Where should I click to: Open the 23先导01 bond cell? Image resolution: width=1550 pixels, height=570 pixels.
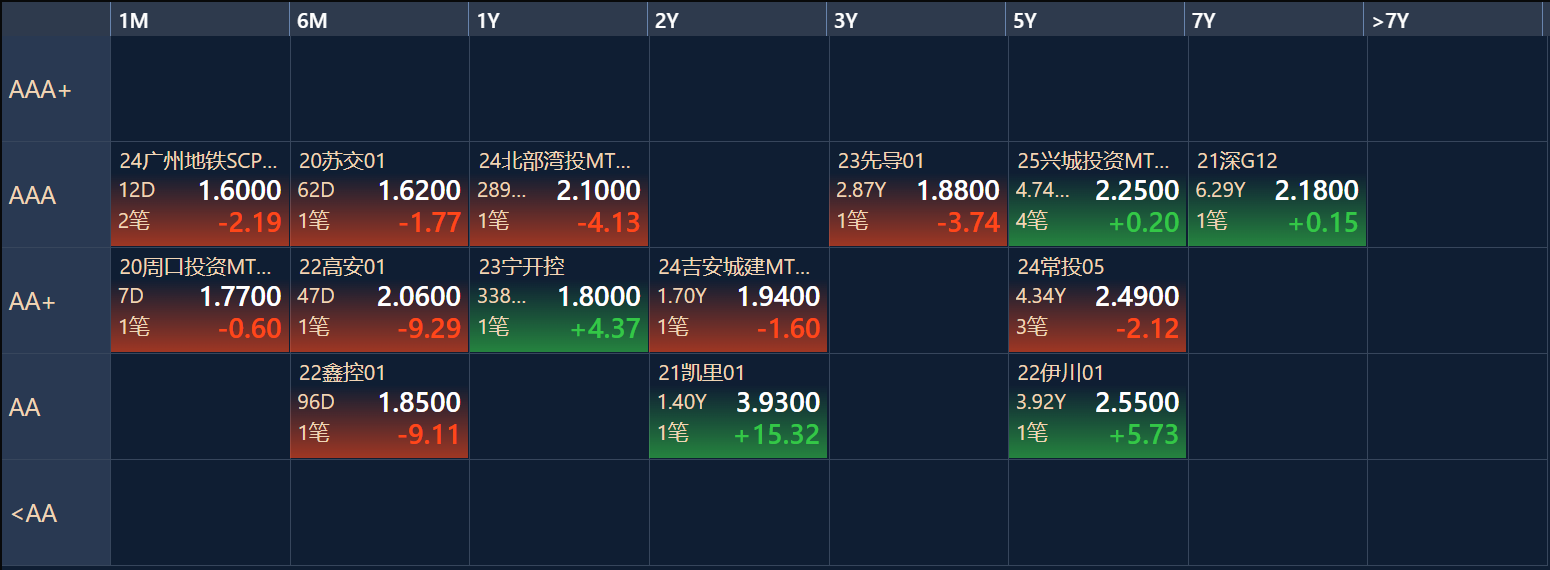(917, 194)
